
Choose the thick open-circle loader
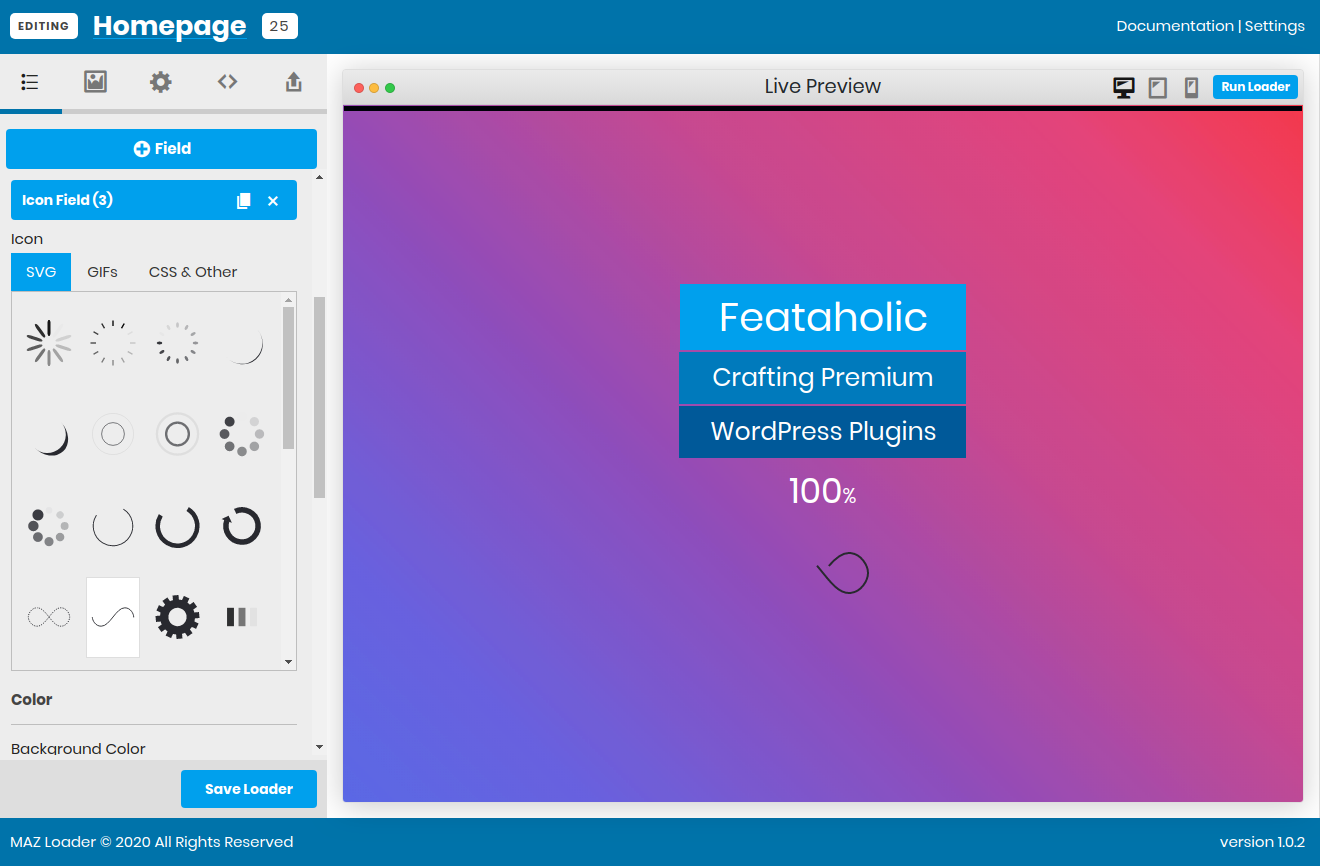pyautogui.click(x=177, y=526)
